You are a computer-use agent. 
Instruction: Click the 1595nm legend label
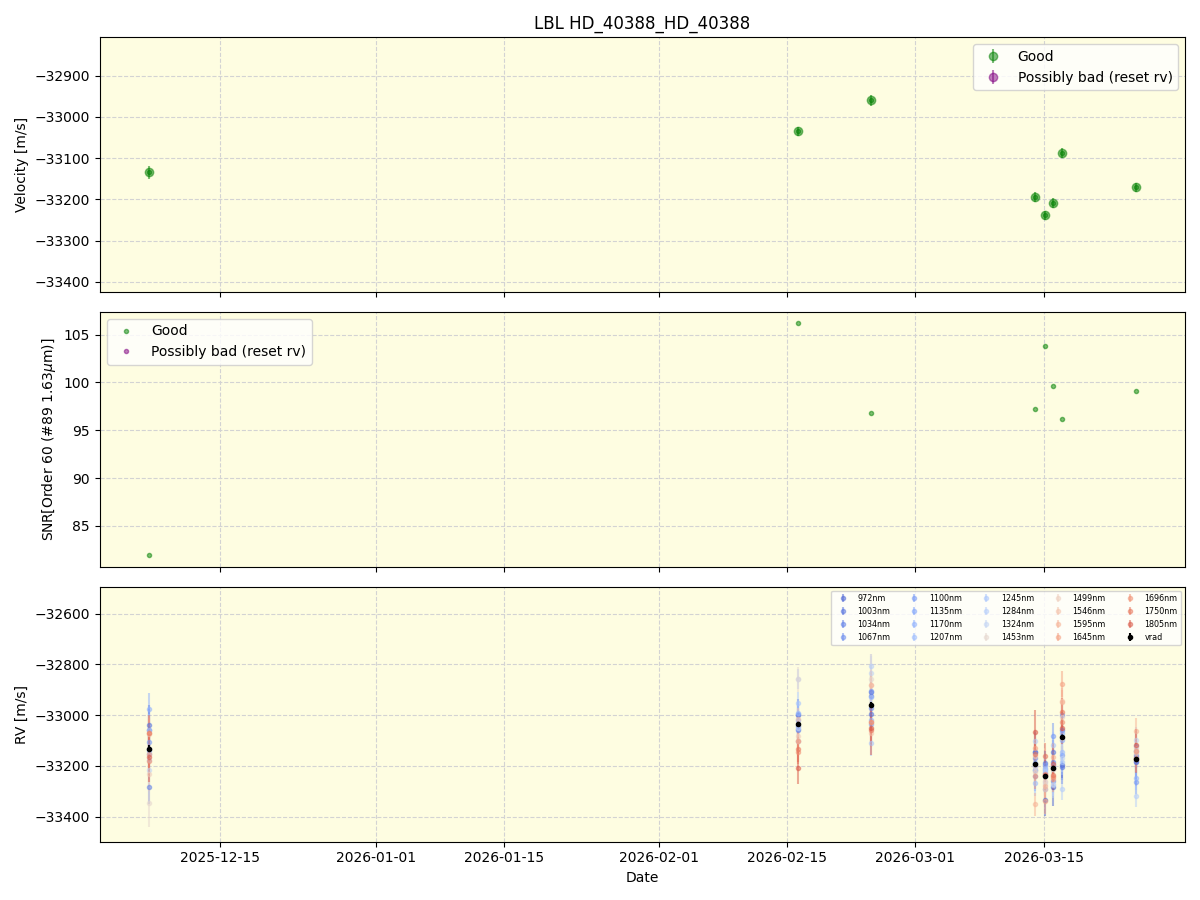[1089, 624]
